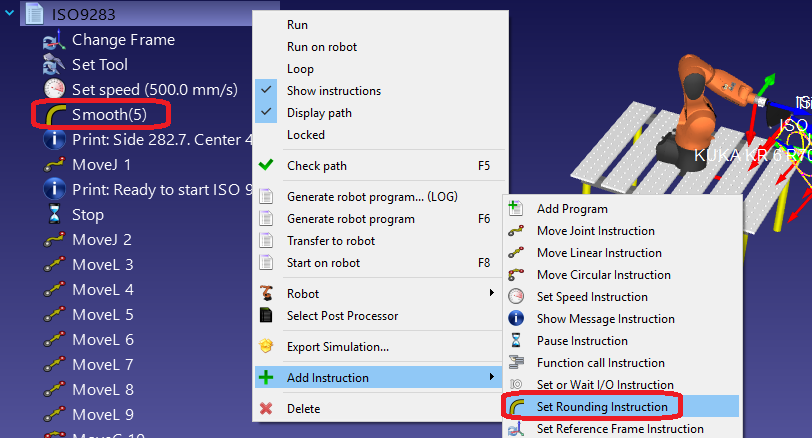Toggle the Show instructions checkmark

click(x=266, y=91)
